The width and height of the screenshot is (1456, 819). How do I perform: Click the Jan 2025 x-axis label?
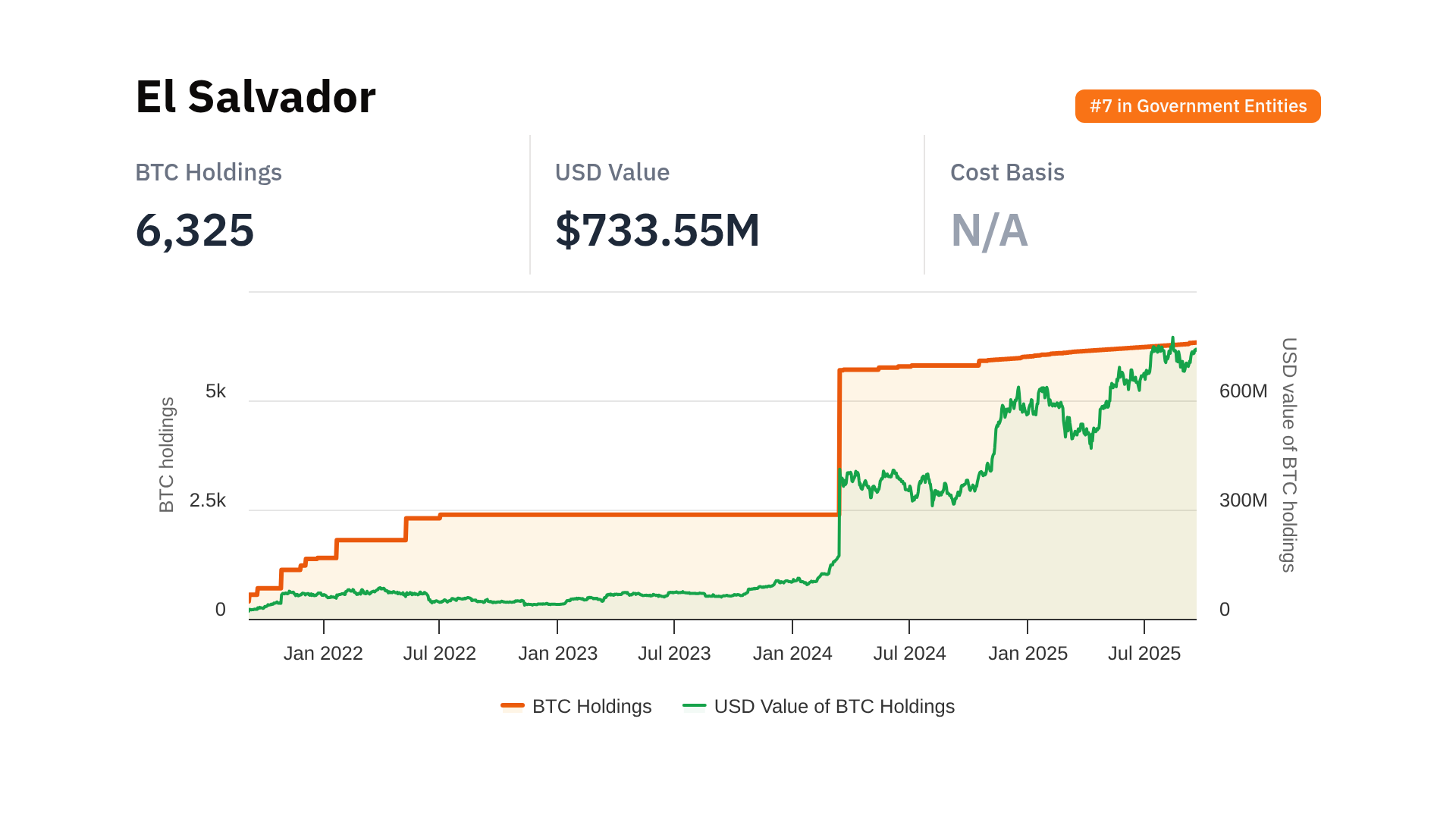pyautogui.click(x=1028, y=653)
